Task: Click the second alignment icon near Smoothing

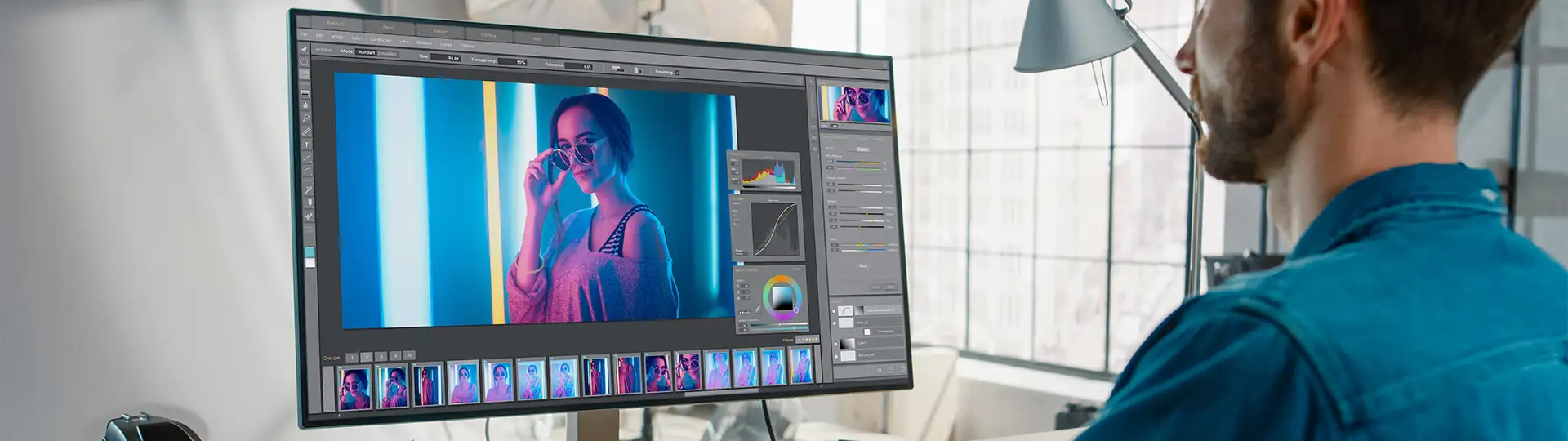Action: tap(638, 70)
